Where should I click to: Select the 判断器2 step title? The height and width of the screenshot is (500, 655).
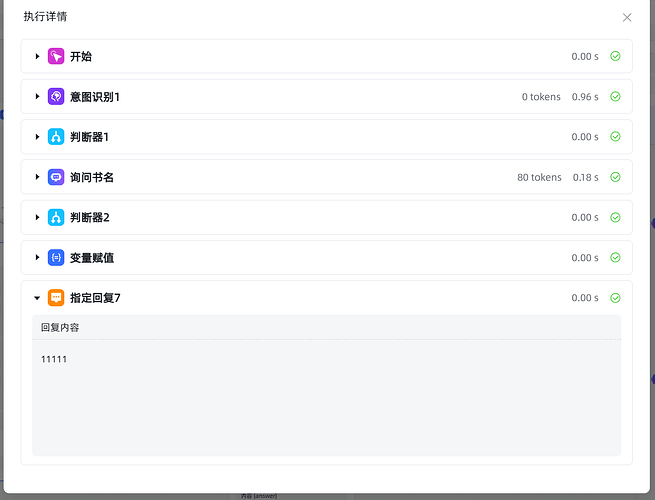click(92, 217)
